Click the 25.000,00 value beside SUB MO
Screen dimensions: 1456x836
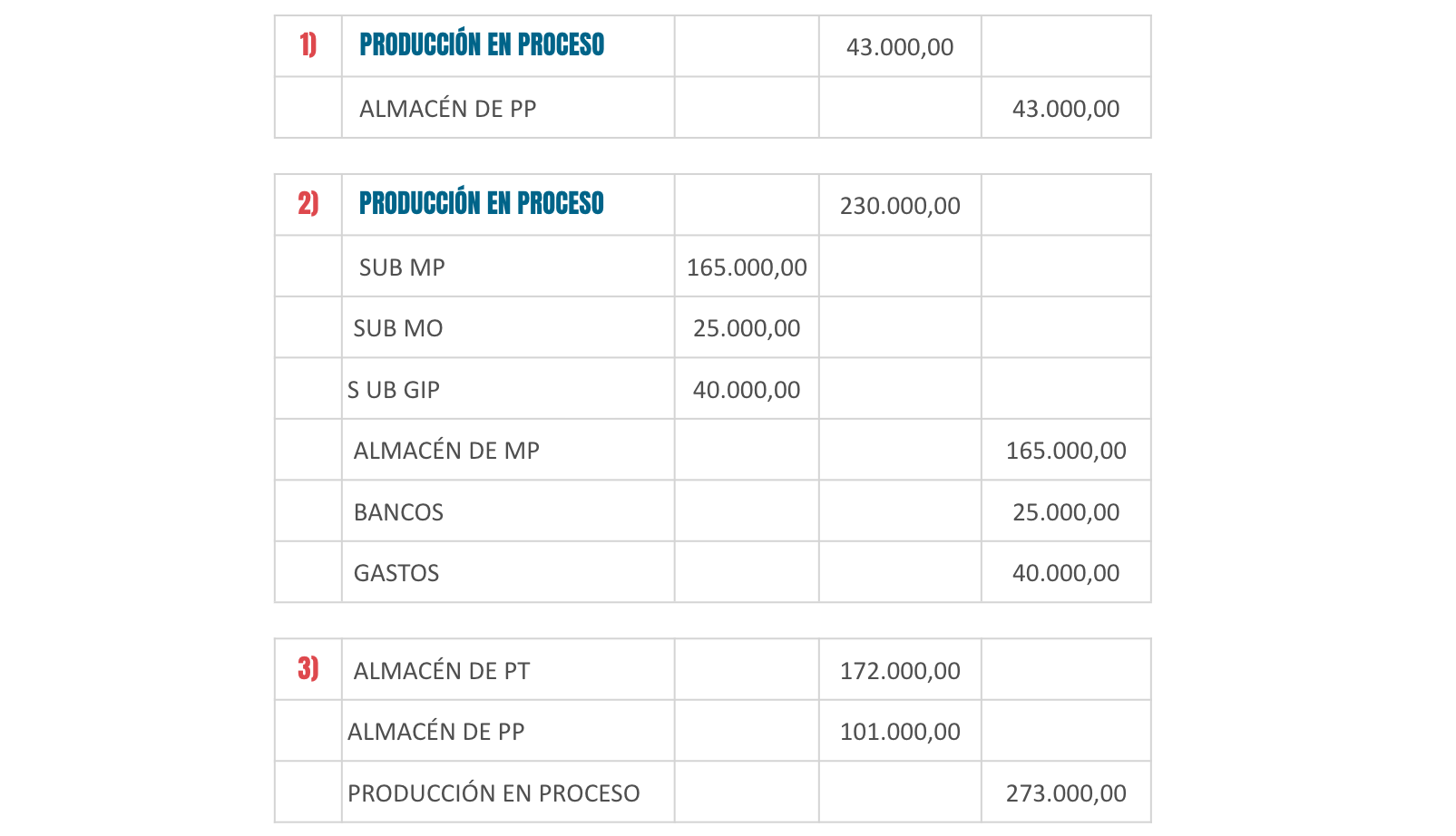[x=747, y=328]
